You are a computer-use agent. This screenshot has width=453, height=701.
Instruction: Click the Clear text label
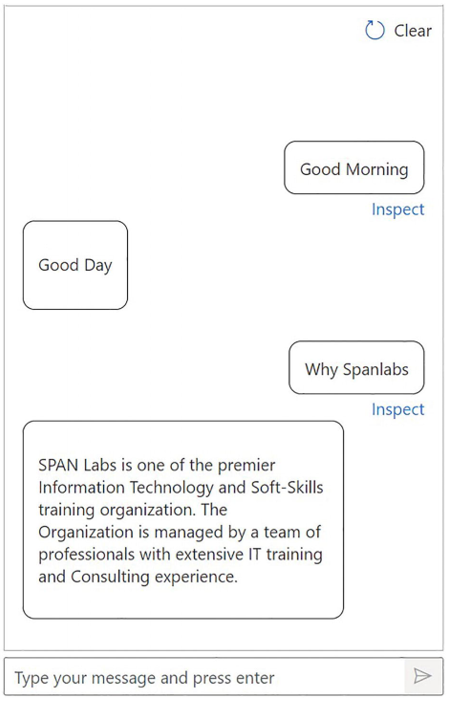coord(412,30)
